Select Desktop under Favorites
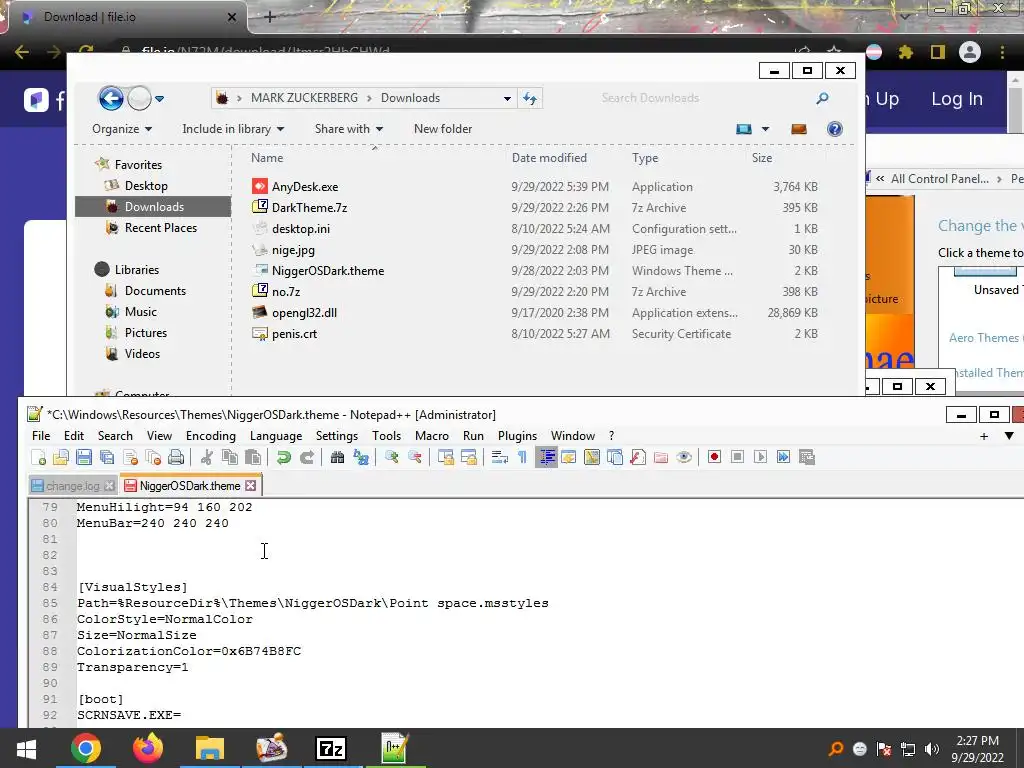1024x768 pixels. (146, 186)
